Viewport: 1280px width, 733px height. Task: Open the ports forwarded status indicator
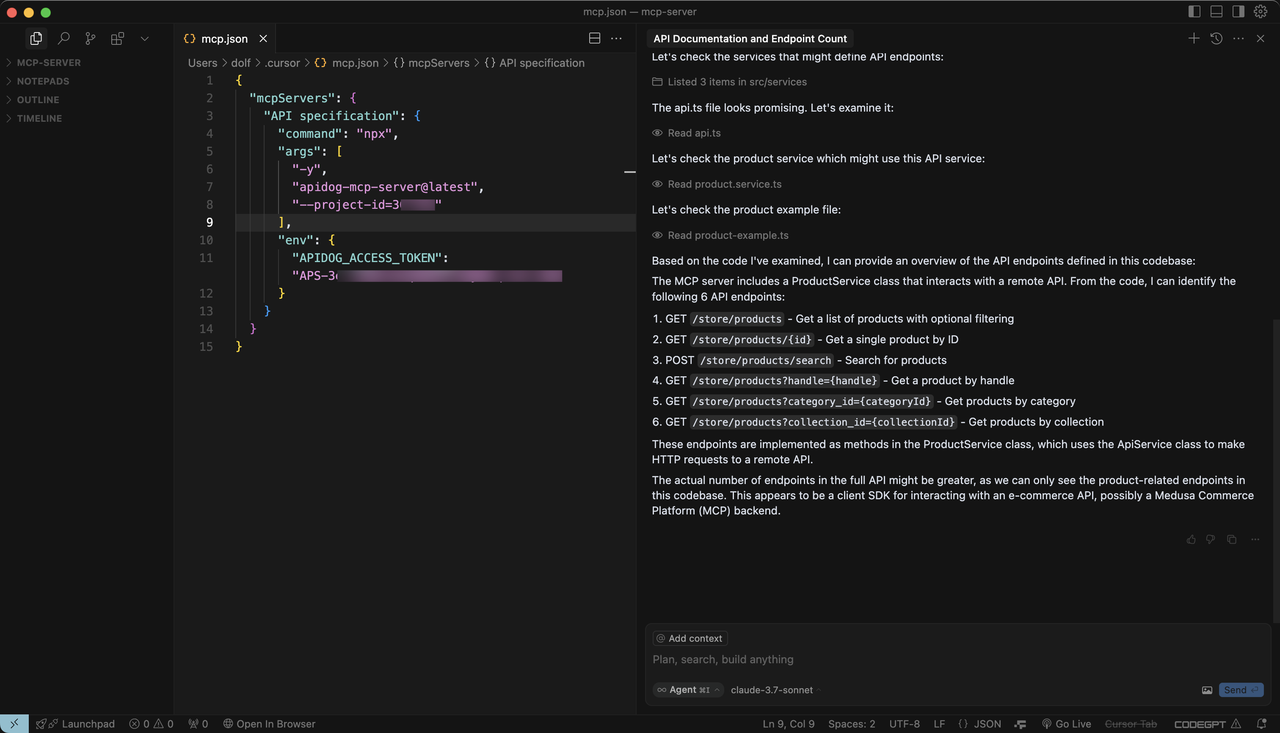(198, 724)
